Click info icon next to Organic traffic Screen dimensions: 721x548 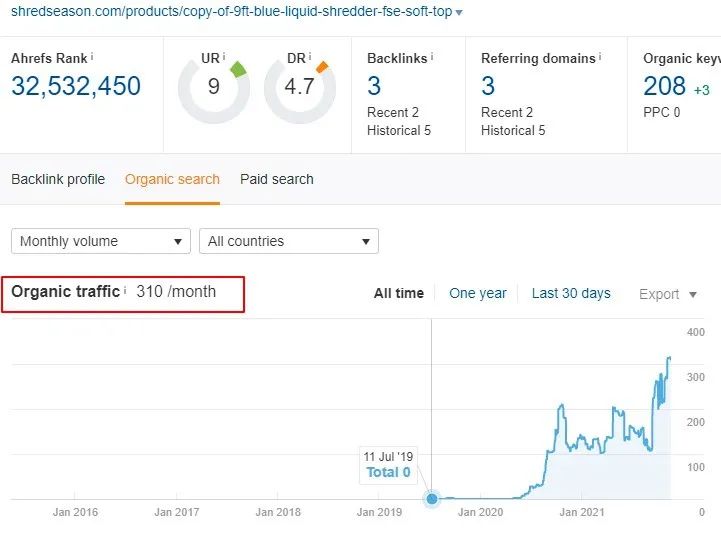(x=125, y=291)
